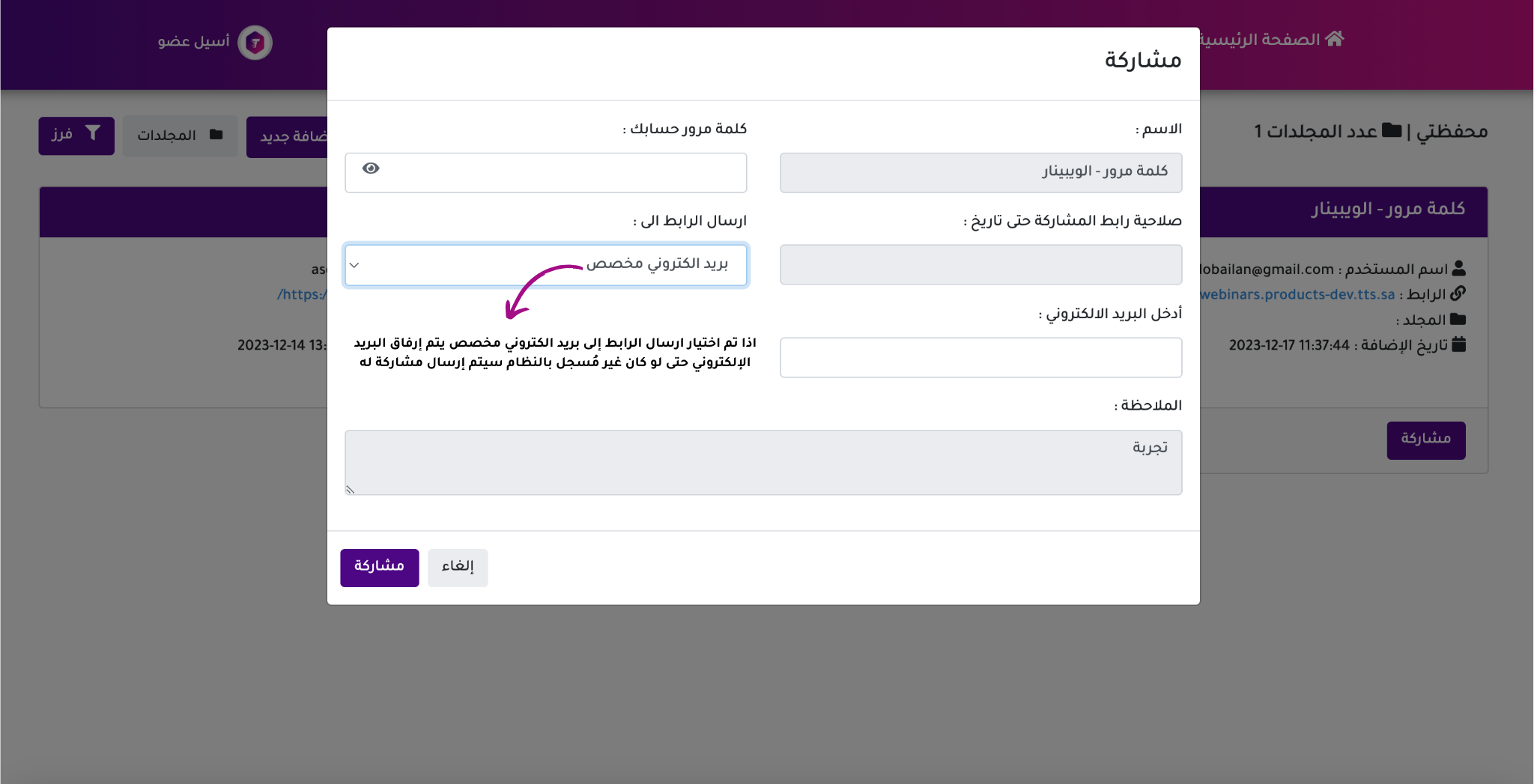Open the 'ارسال الرابط الى' dropdown
This screenshot has width=1534, height=784.
coord(545,265)
